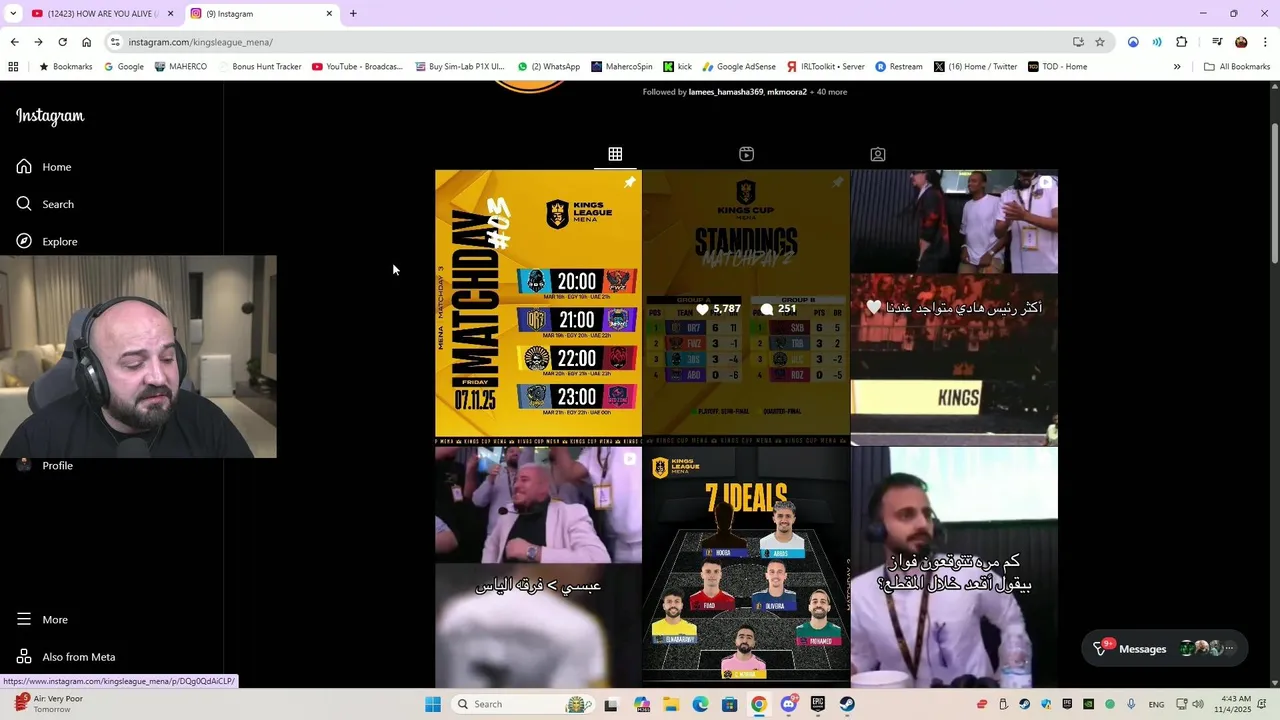The image size is (1280, 720).
Task: Close the Instagram browser tab
Action: pos(329,14)
